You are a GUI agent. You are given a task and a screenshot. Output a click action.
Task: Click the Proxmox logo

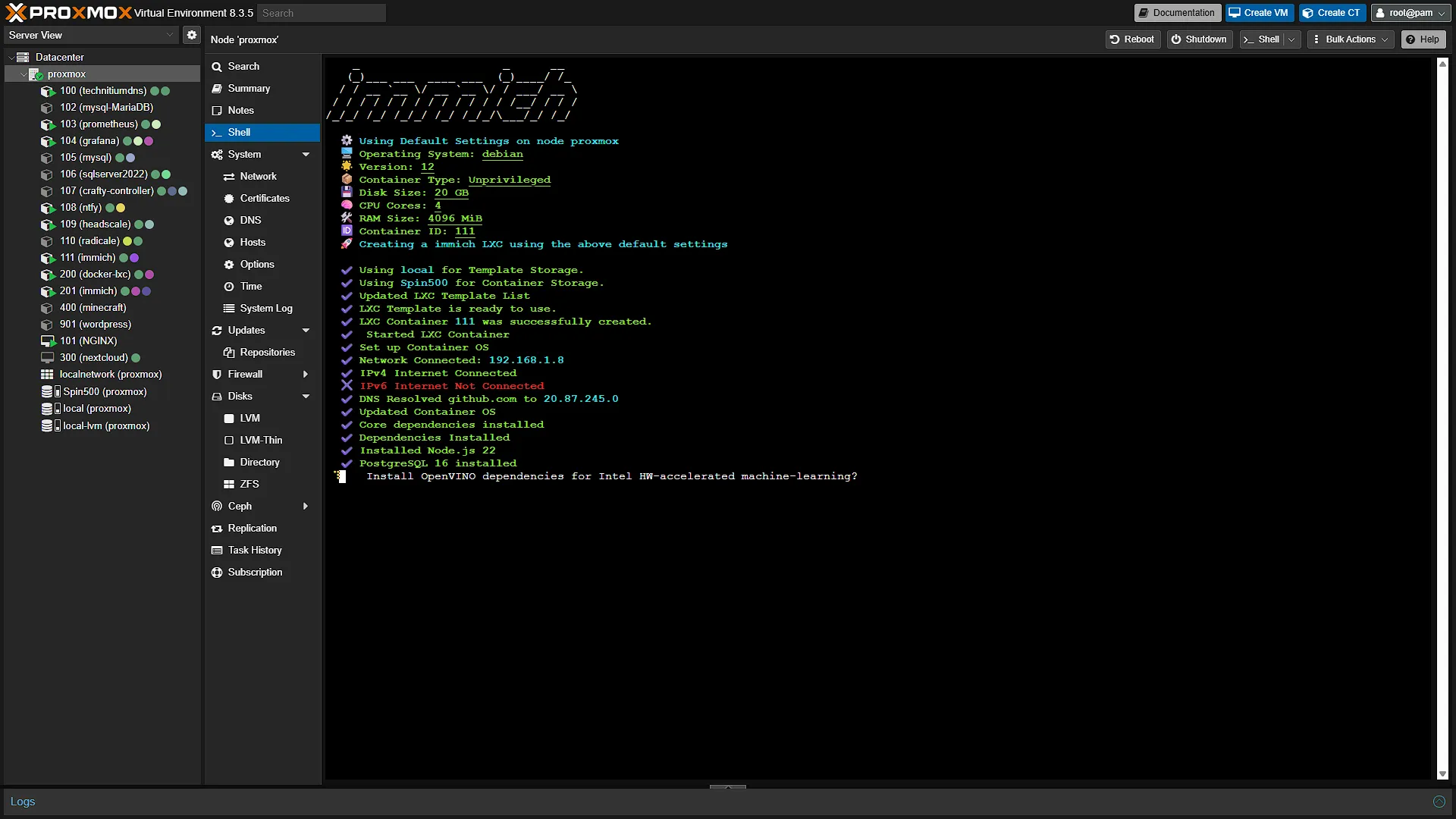[68, 13]
